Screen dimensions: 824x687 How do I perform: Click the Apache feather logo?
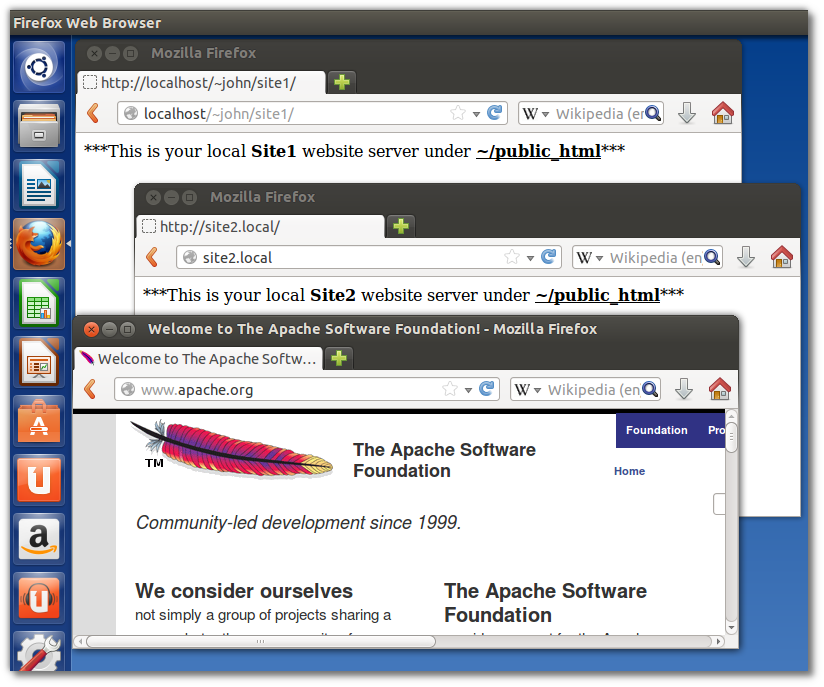pyautogui.click(x=232, y=448)
